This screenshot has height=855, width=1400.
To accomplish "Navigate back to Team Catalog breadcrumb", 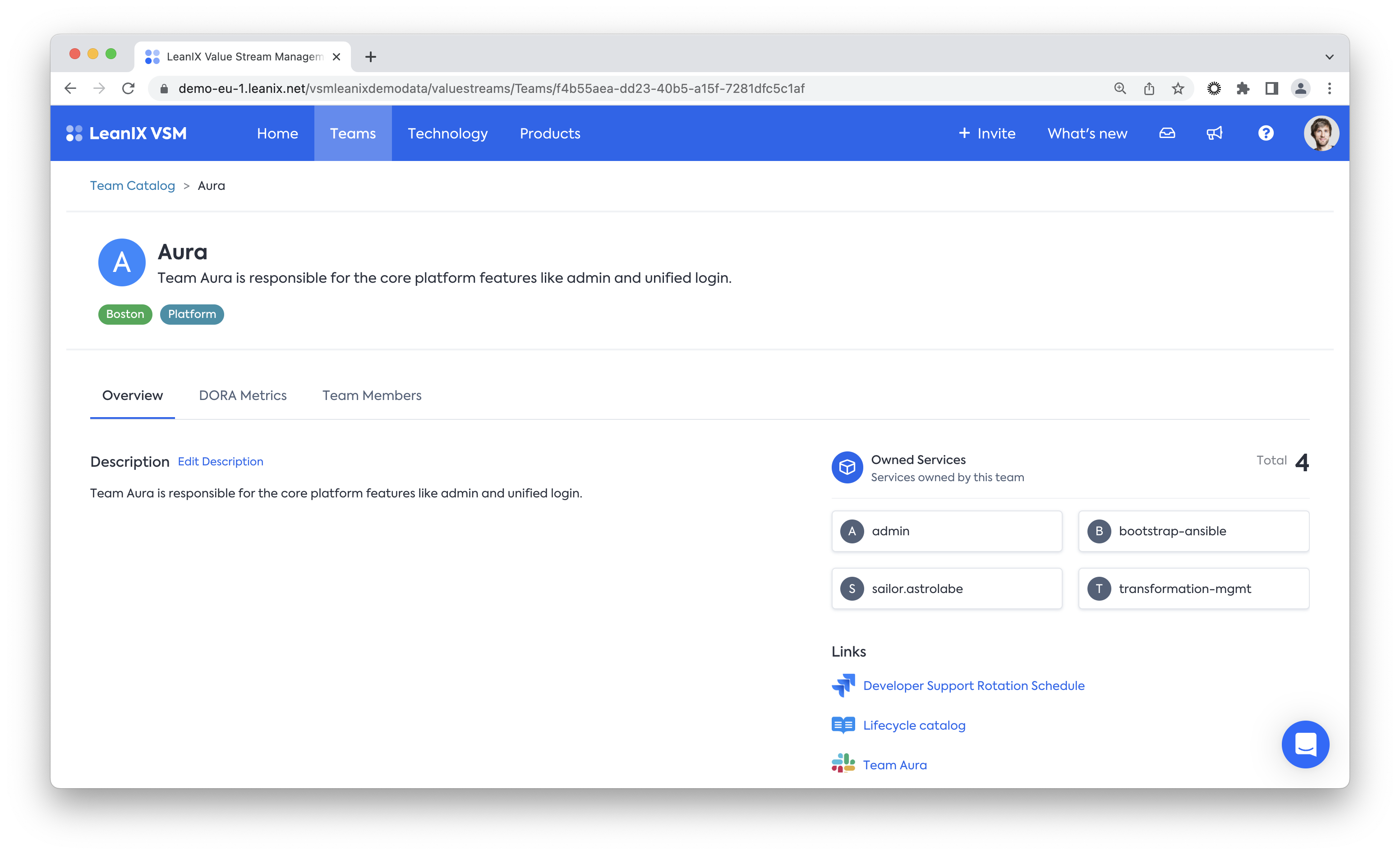I will [x=133, y=186].
